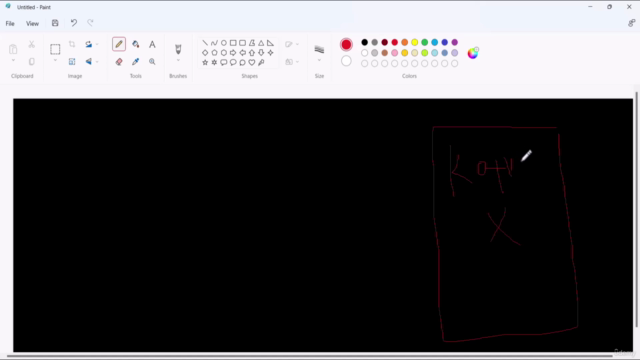Select the Magnifier zoom tool
The height and width of the screenshot is (360, 640).
tap(152, 62)
